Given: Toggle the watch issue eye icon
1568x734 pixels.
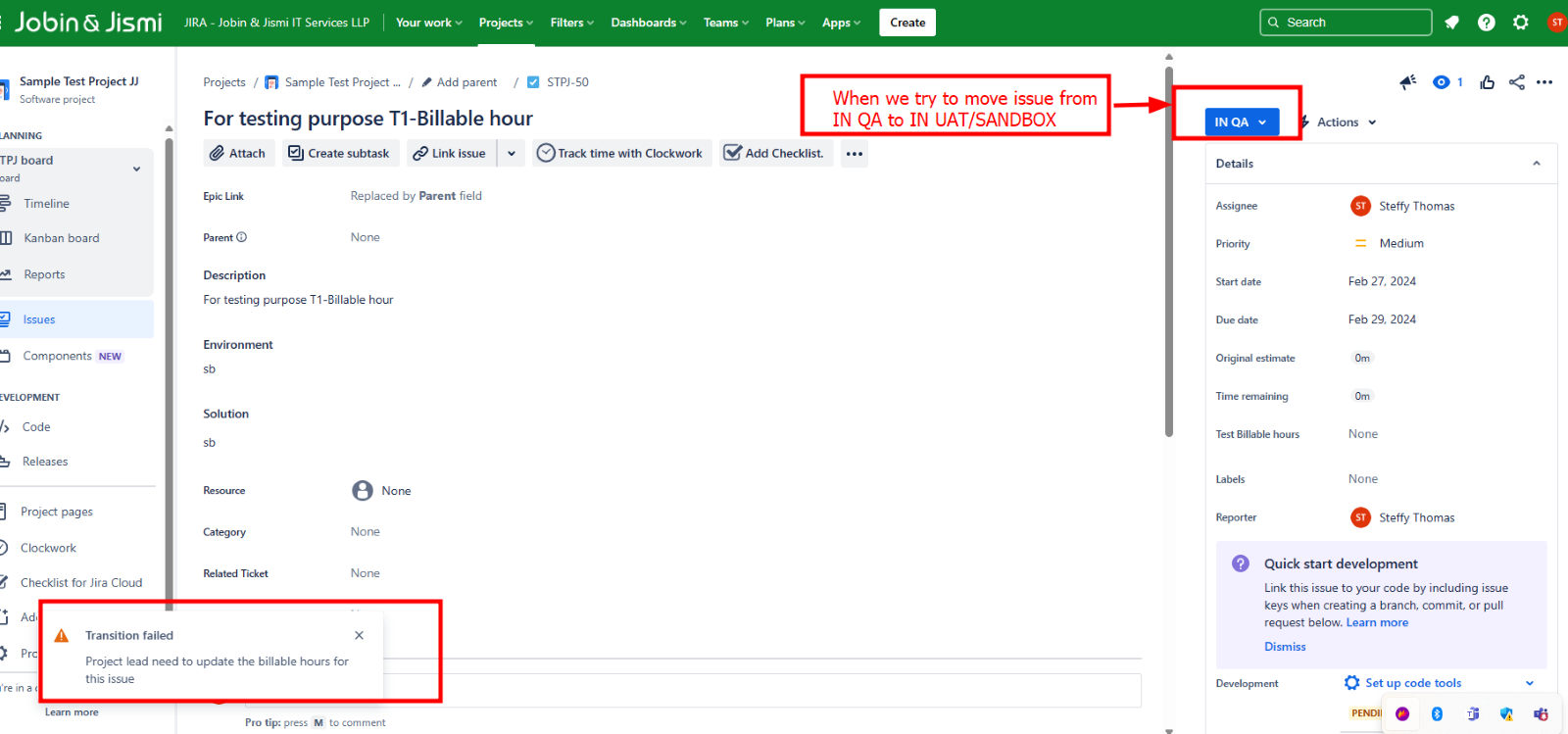Looking at the screenshot, I should pyautogui.click(x=1442, y=82).
